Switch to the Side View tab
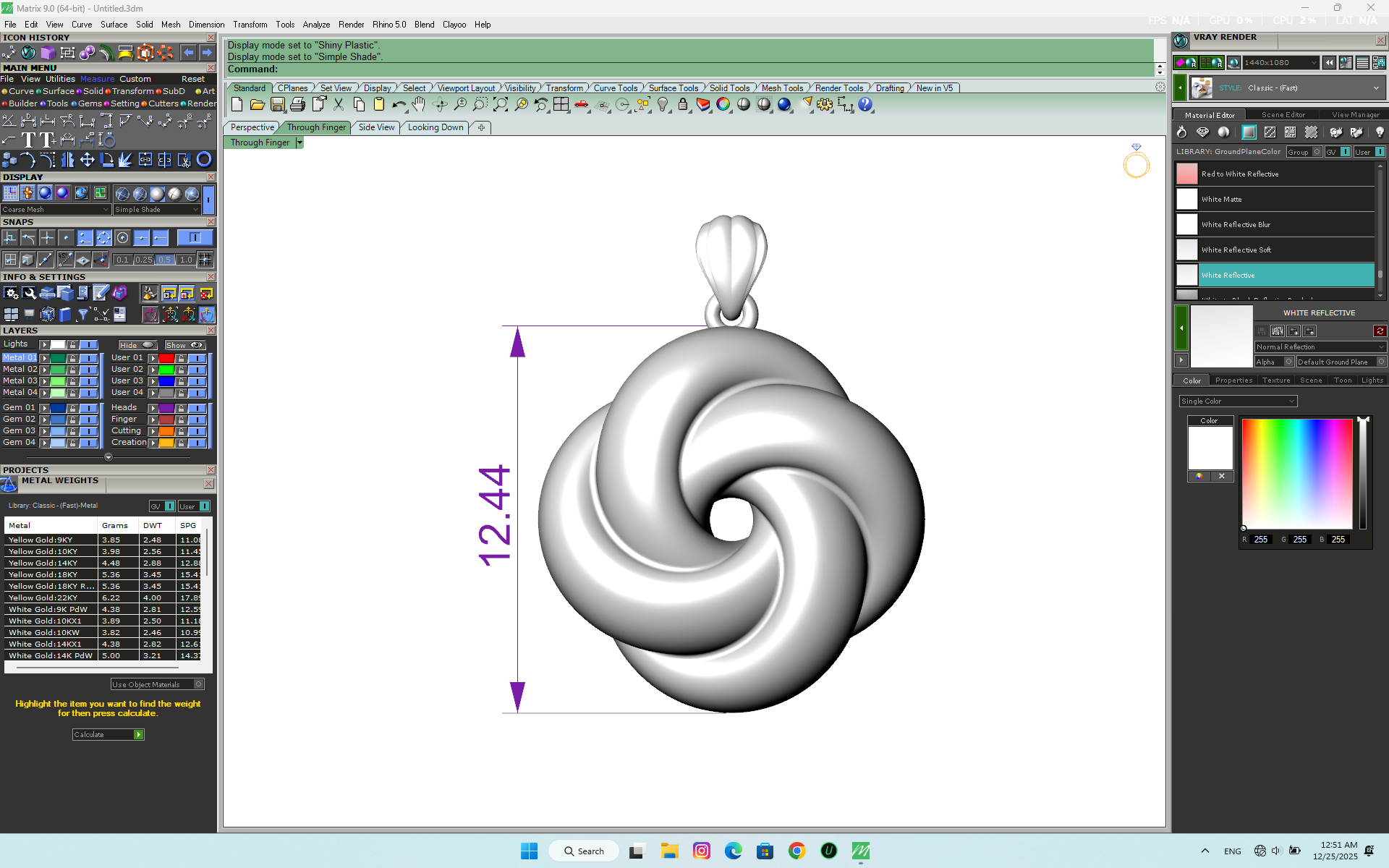The image size is (1389, 868). (376, 127)
